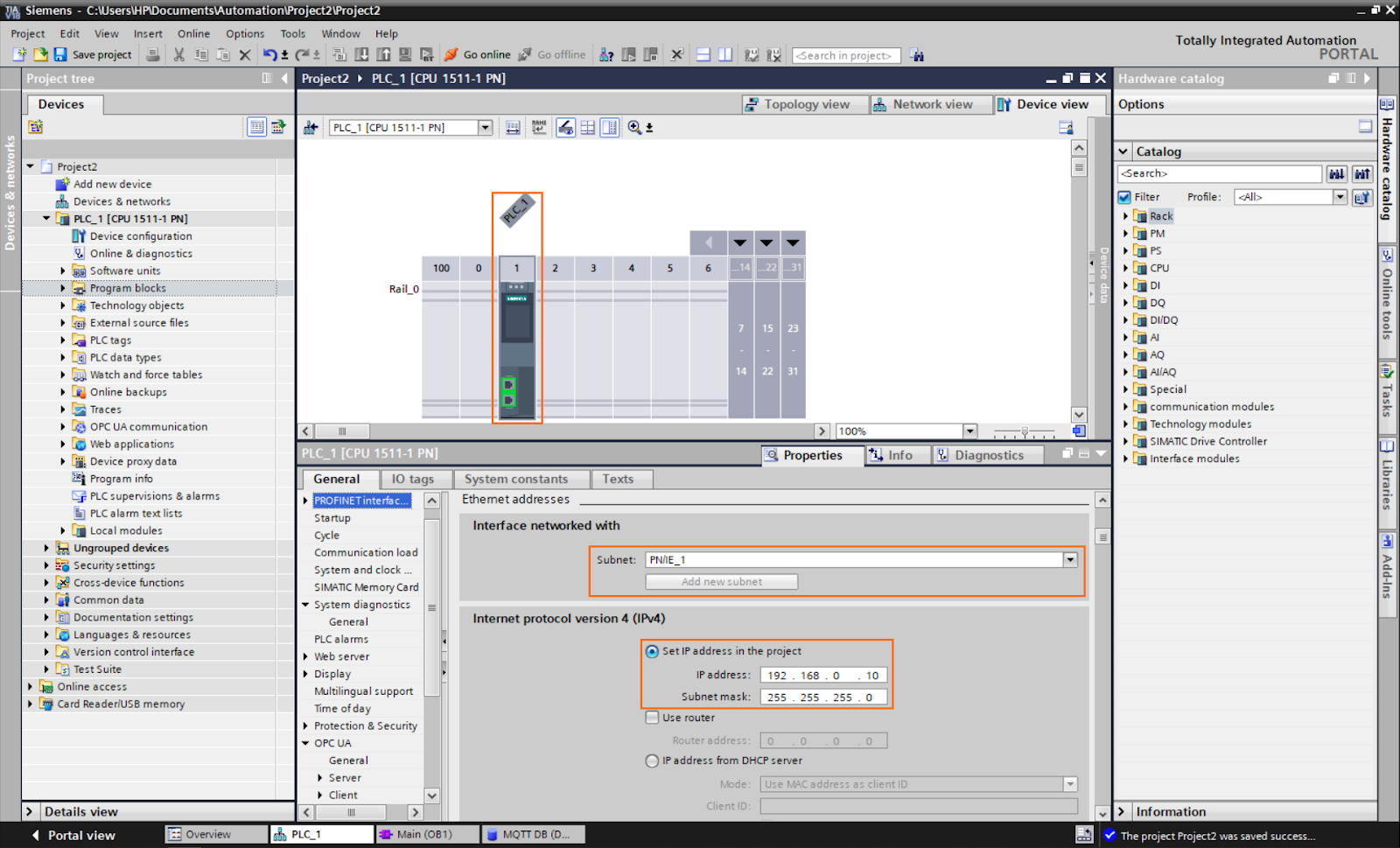Viewport: 1400px width, 848px height.
Task: Select Add new device in project tree
Action: click(x=103, y=185)
